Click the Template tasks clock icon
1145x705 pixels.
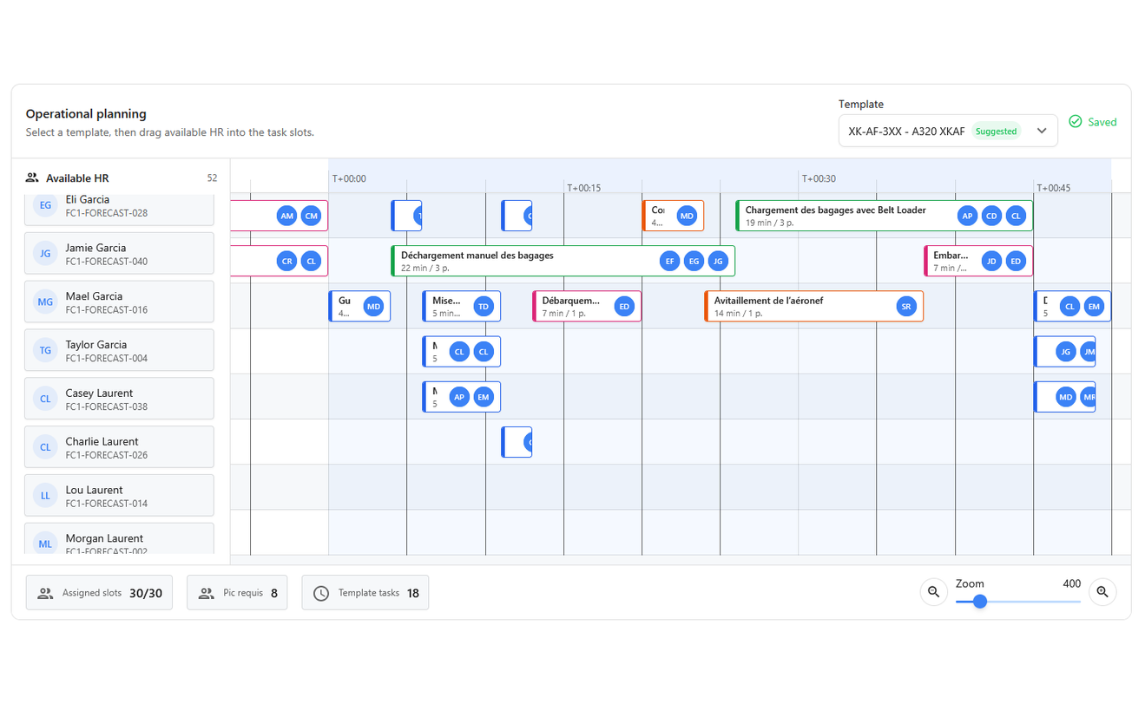321,593
